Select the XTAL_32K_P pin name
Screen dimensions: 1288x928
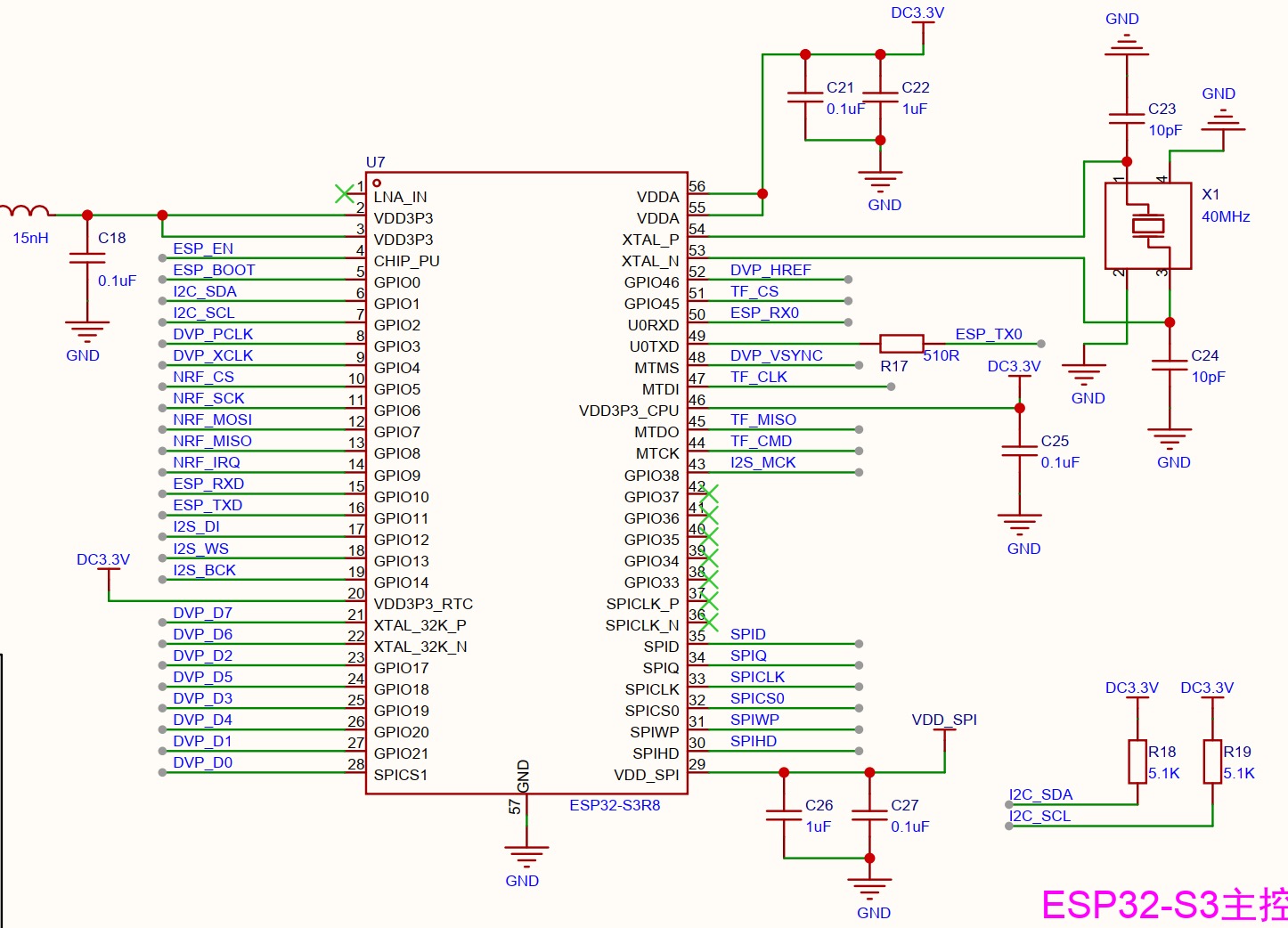tap(420, 625)
